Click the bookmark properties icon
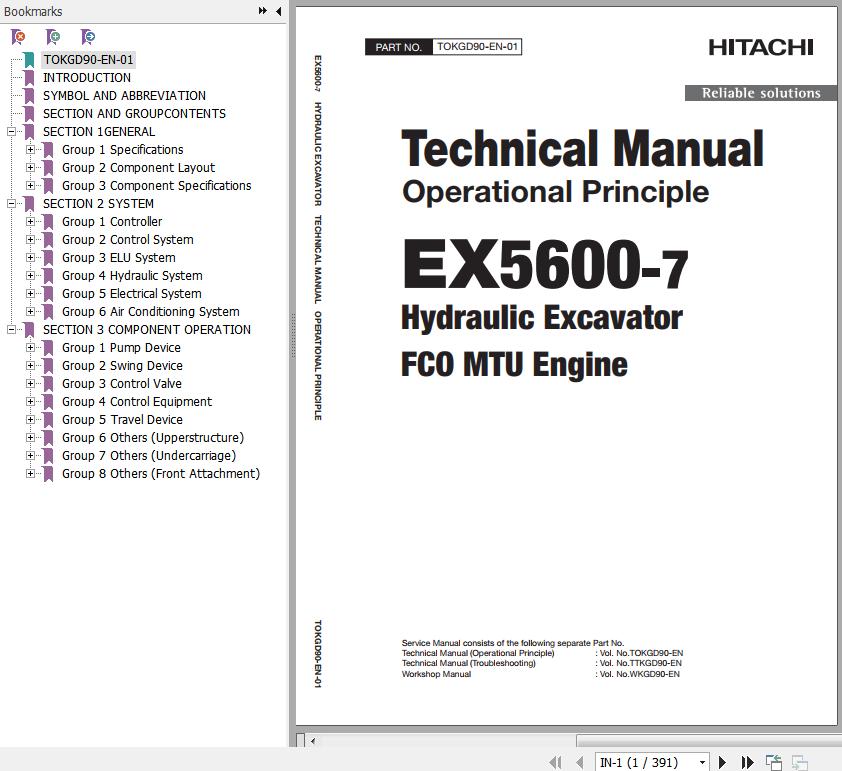842x771 pixels. [x=88, y=37]
